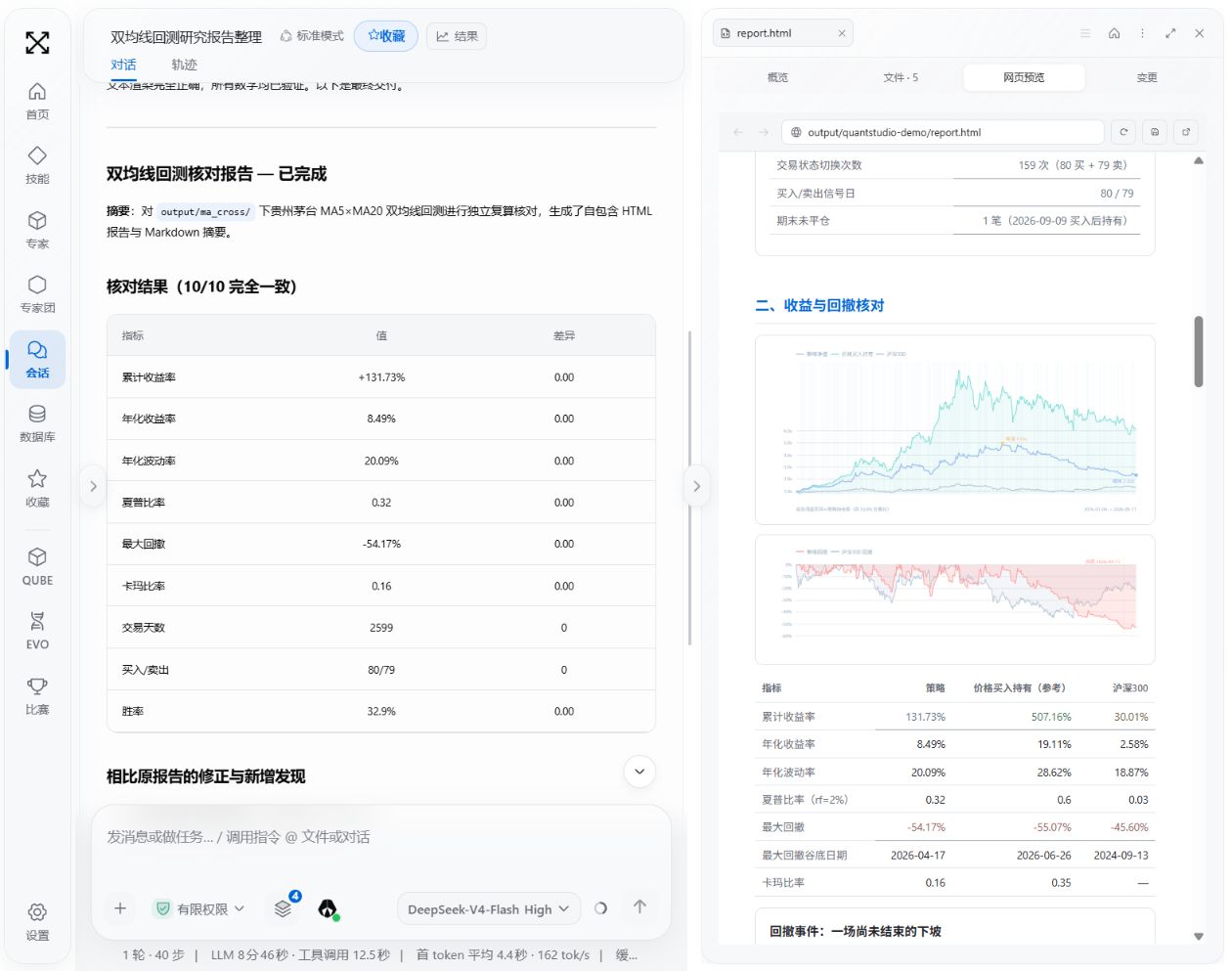The width and height of the screenshot is (1232, 971).
Task: Collapse preview with the divider chevron
Action: (696, 486)
